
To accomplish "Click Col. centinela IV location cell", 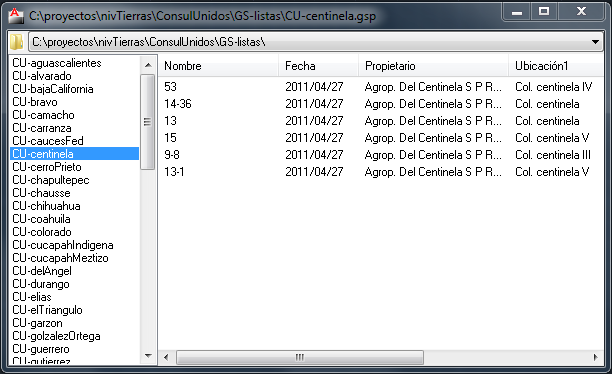I will pyautogui.click(x=553, y=87).
